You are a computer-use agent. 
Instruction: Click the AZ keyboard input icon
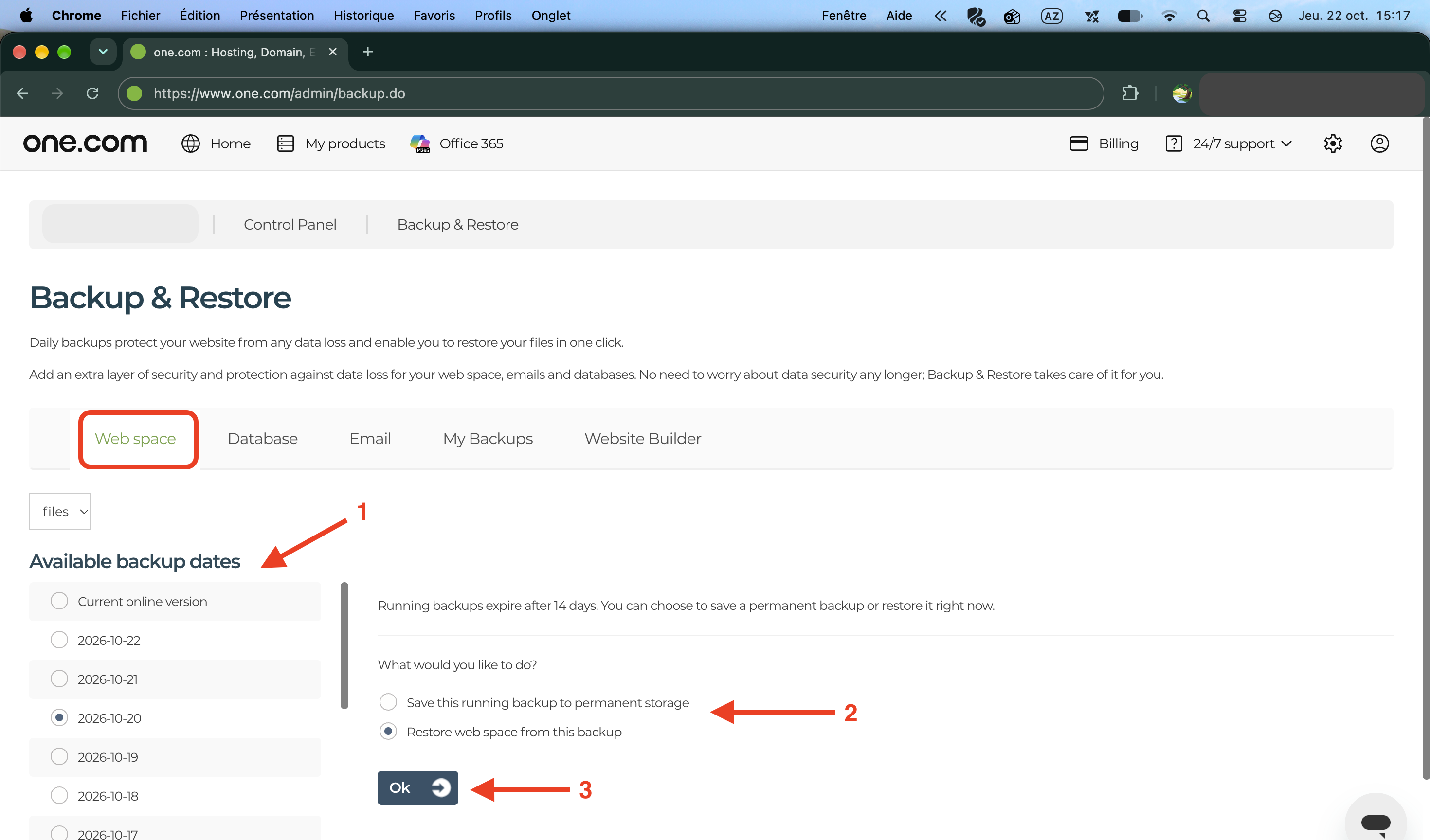tap(1051, 15)
